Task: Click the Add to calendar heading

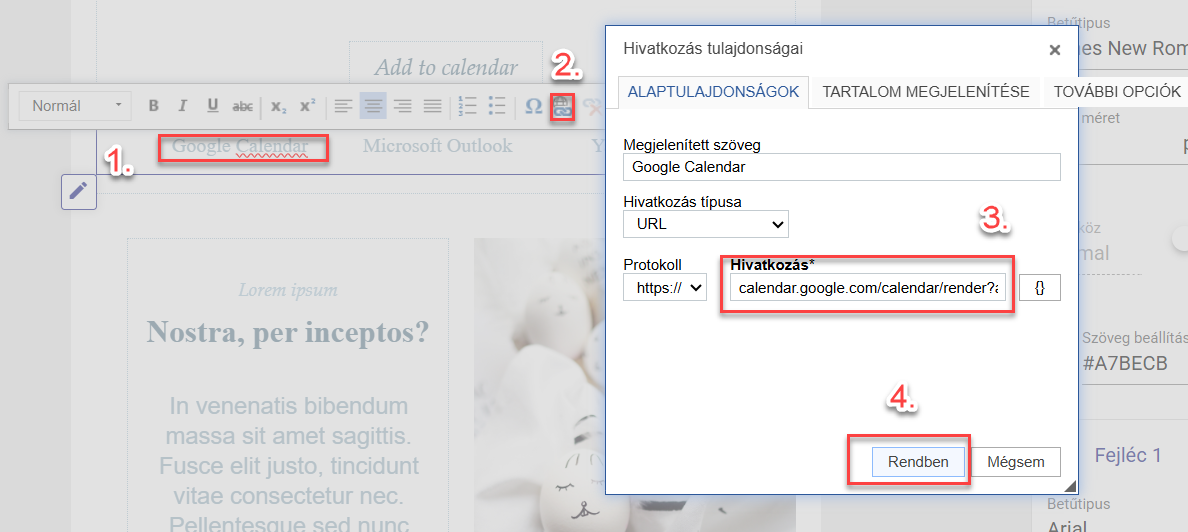Action: [x=446, y=67]
